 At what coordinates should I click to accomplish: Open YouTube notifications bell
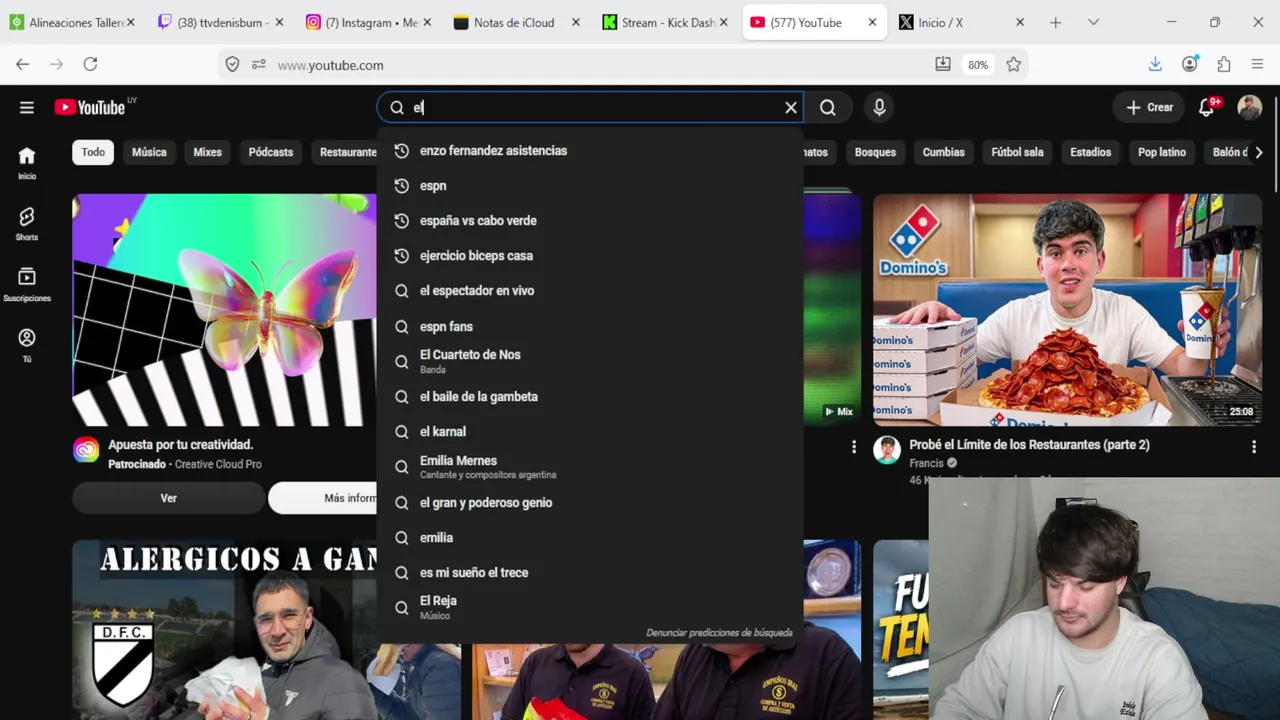click(x=1207, y=108)
